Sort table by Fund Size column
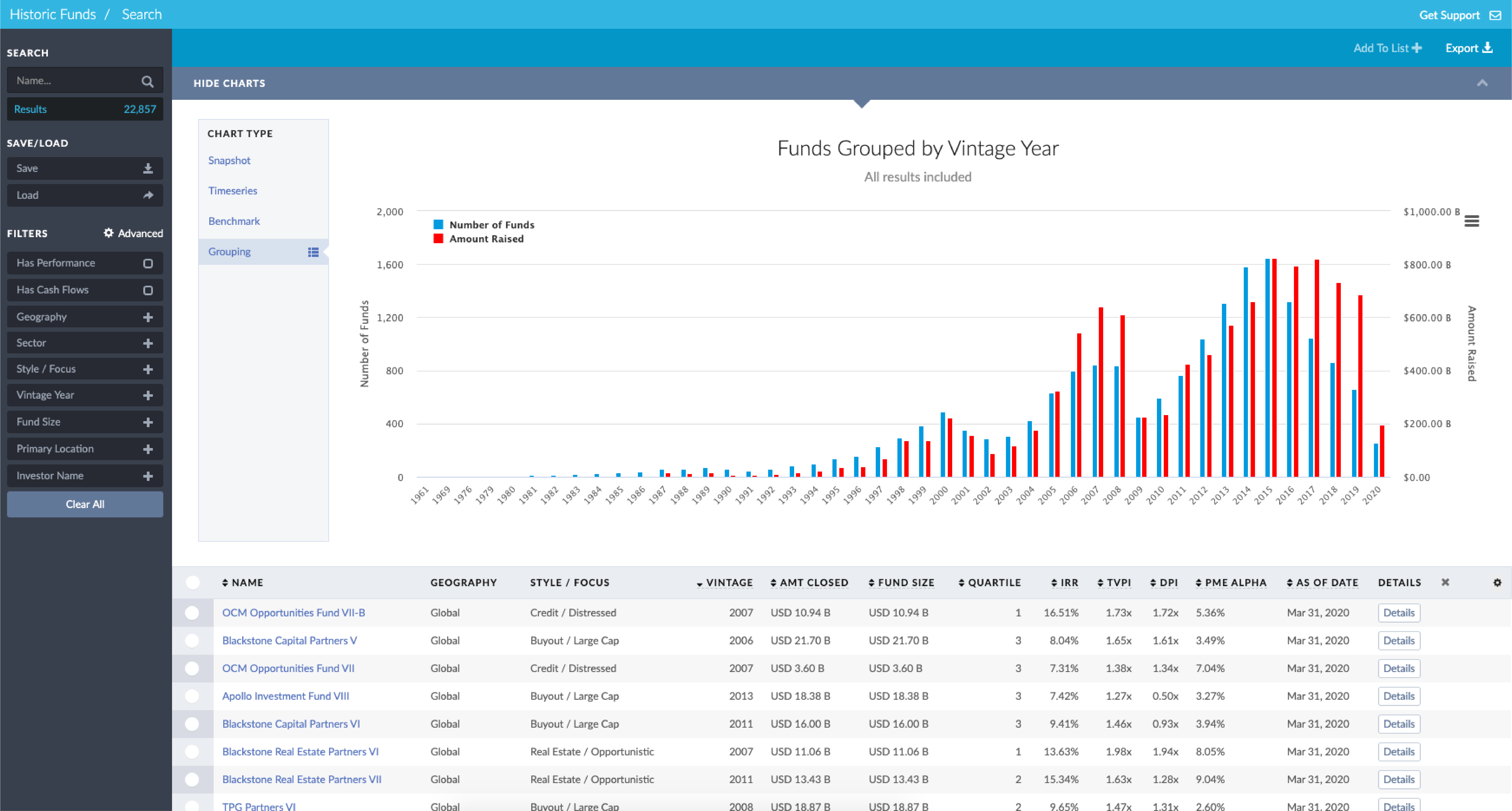 pyautogui.click(x=902, y=583)
